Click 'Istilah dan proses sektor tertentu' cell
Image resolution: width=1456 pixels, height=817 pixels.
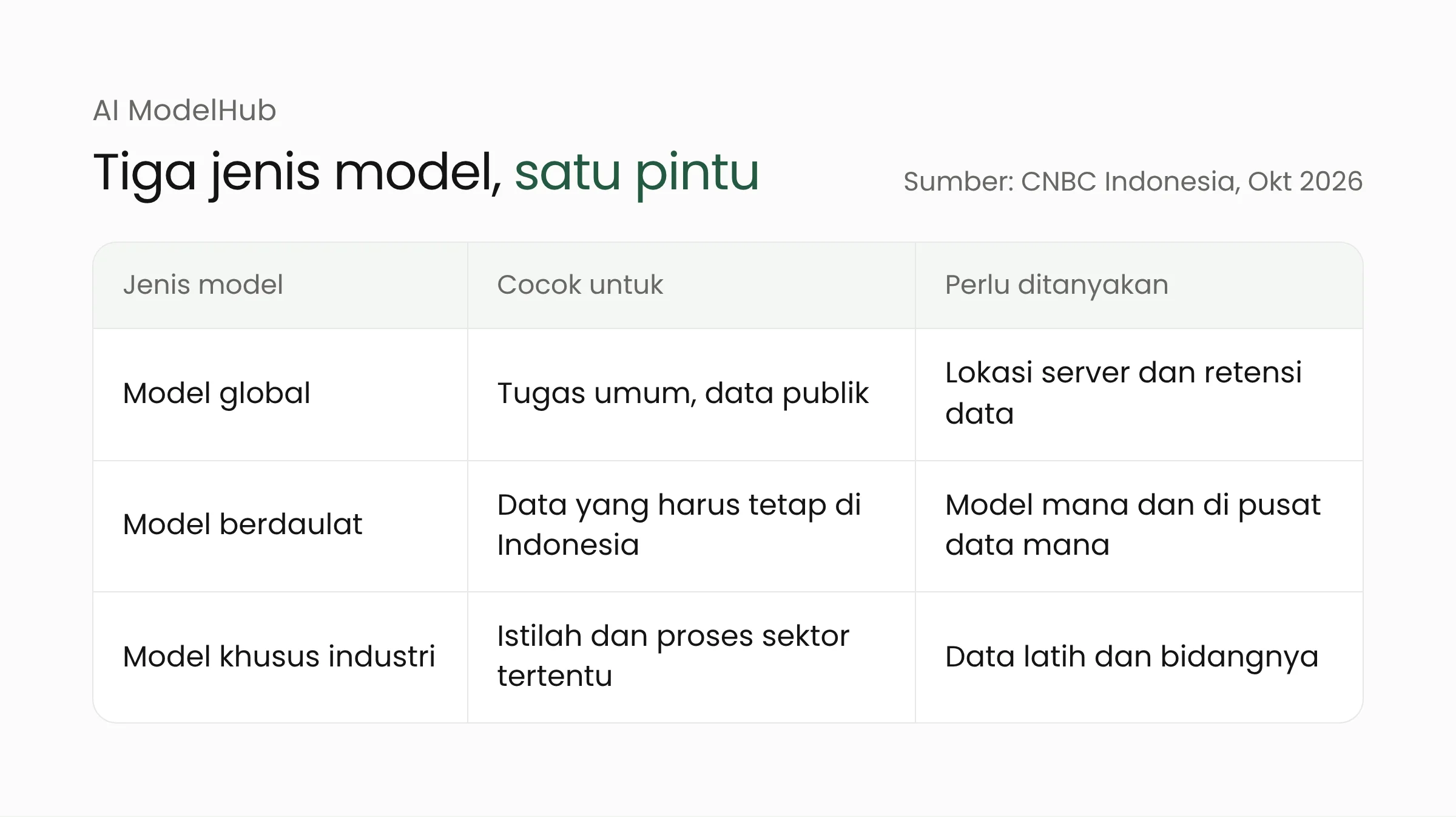[x=692, y=657]
